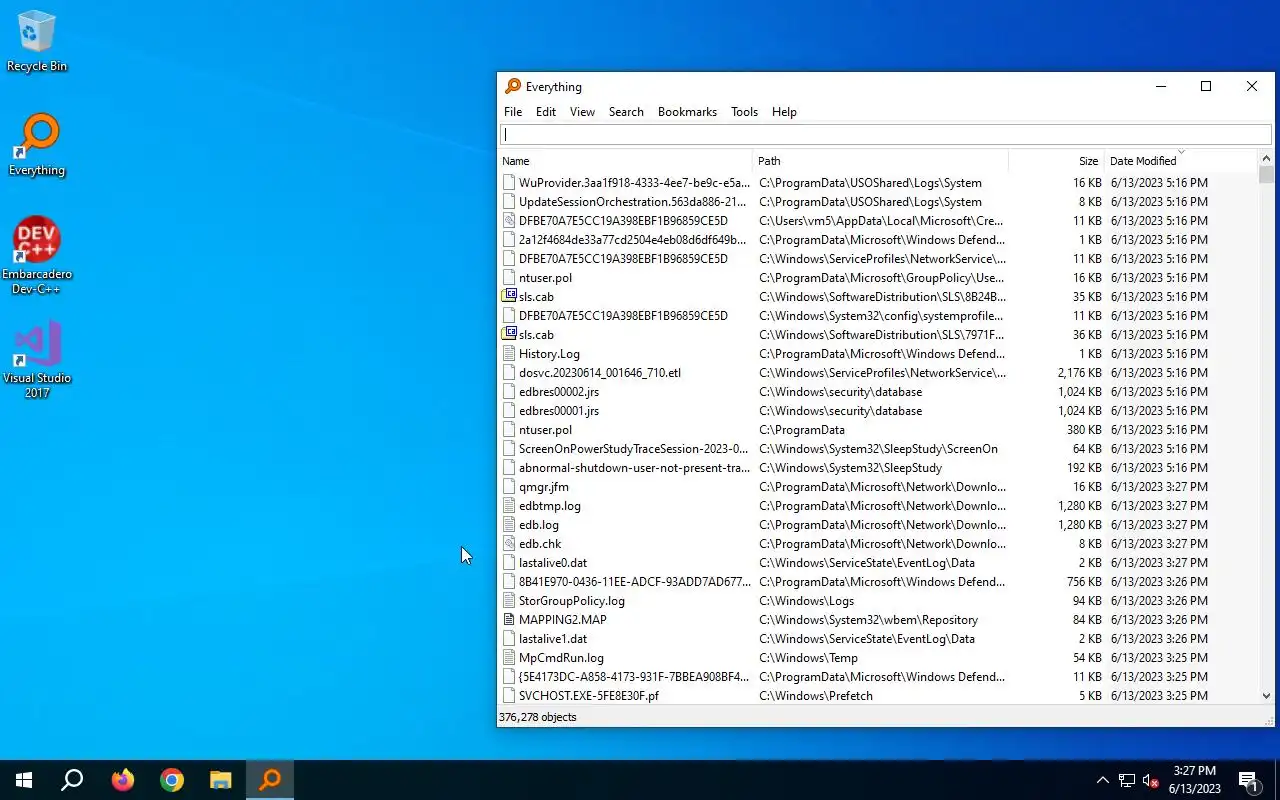The image size is (1280, 800).
Task: Open the Search menu
Action: 626,112
